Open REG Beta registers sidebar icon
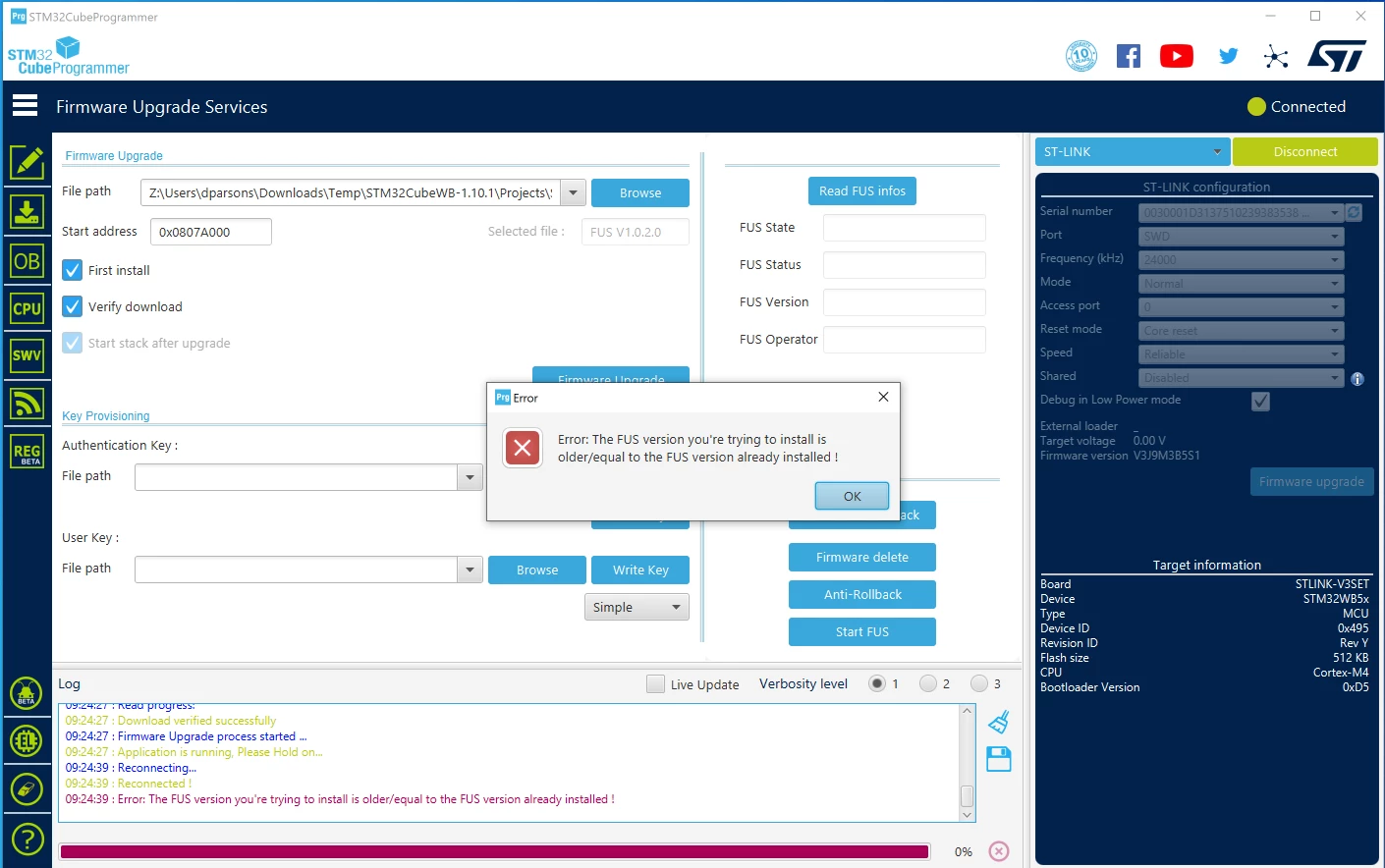This screenshot has height=868, width=1385. 27,452
